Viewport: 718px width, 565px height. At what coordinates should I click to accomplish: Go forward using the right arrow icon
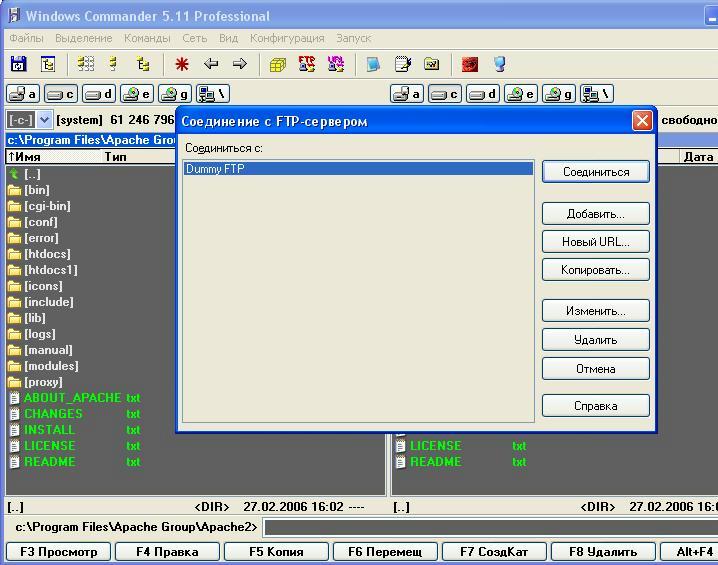point(239,64)
